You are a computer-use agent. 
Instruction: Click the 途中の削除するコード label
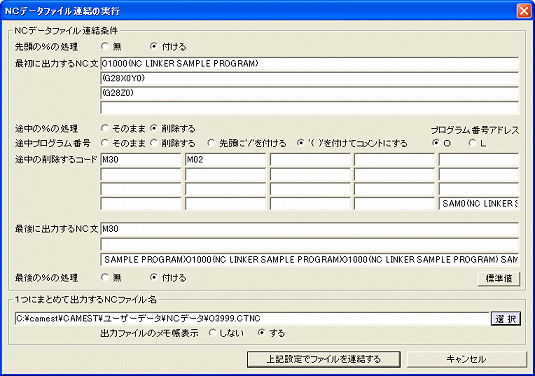56,160
